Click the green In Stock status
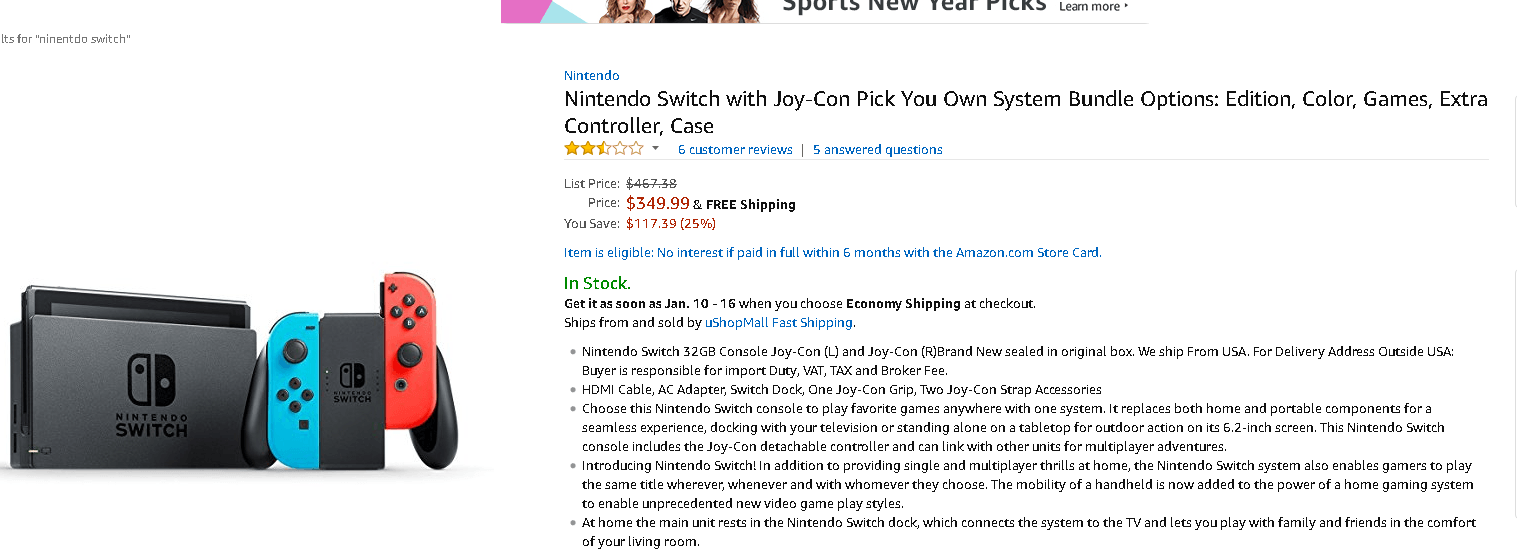The height and width of the screenshot is (553, 1517). (597, 283)
